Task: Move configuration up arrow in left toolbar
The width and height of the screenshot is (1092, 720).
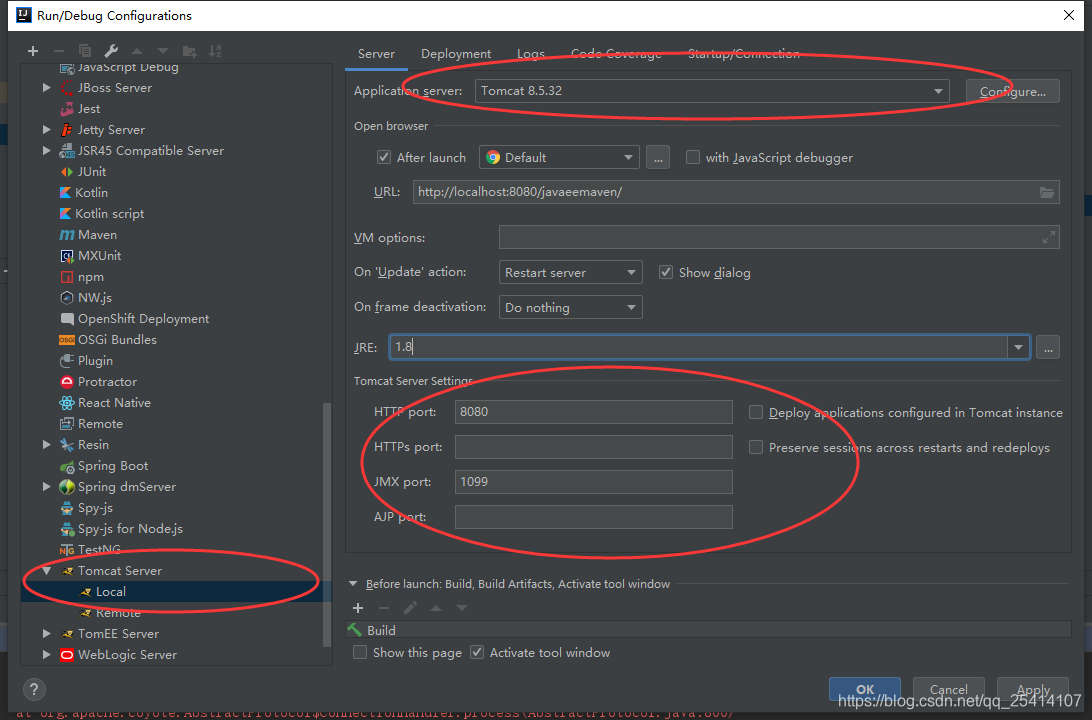Action: (137, 51)
